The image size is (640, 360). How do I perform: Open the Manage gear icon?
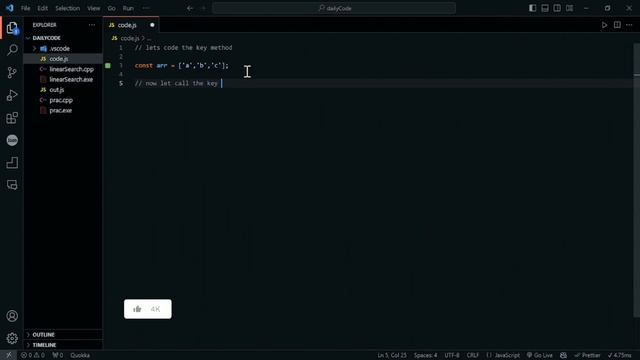click(x=12, y=338)
